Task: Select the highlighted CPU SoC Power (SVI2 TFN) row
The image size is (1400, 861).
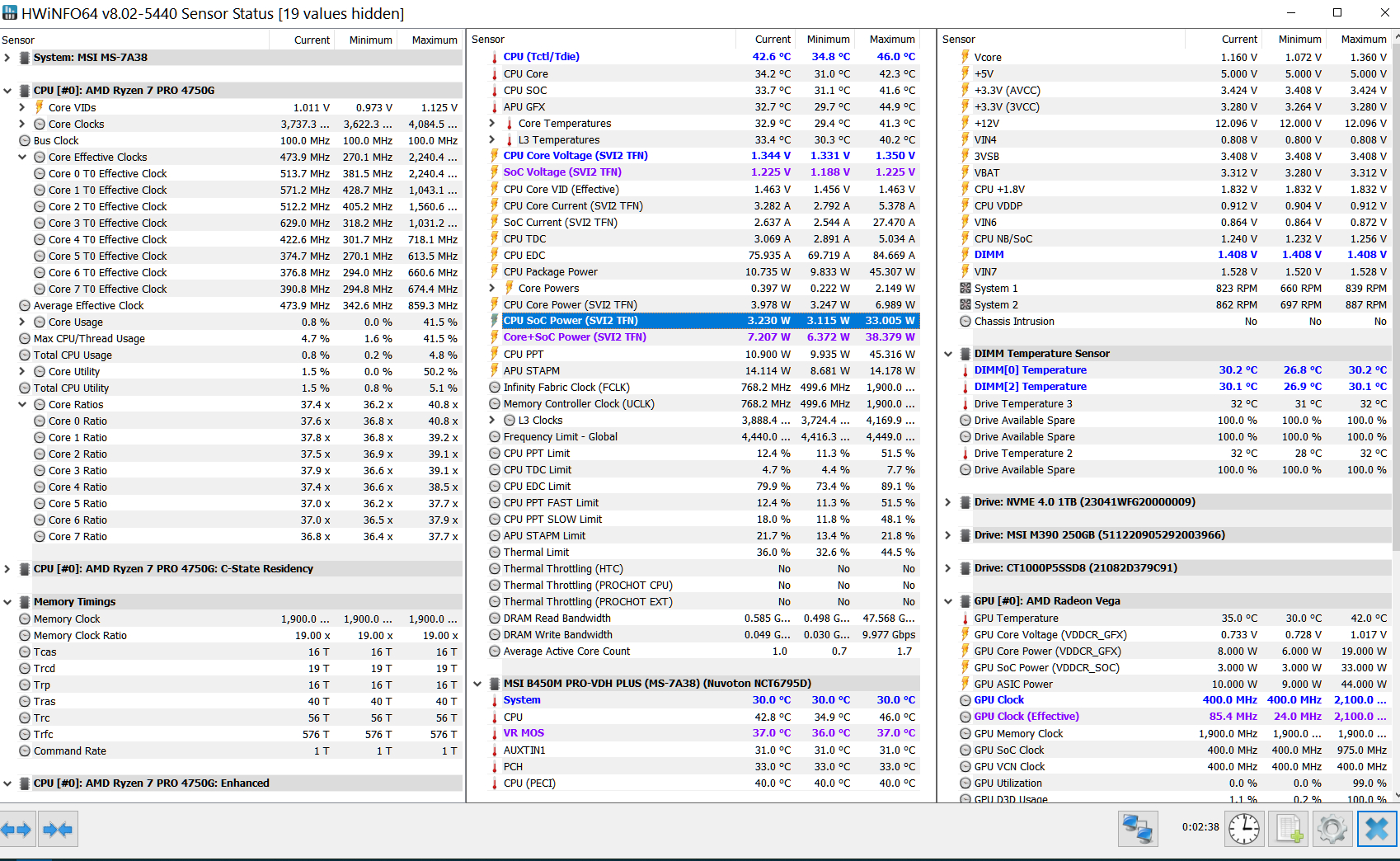Action: [710, 321]
